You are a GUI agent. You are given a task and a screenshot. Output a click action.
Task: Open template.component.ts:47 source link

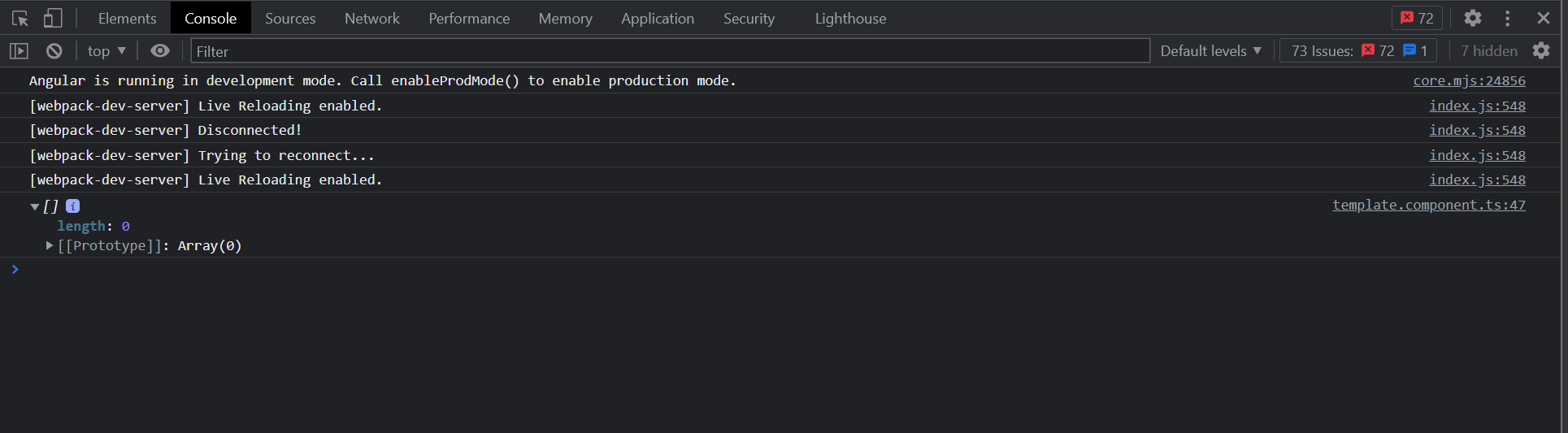coord(1429,205)
